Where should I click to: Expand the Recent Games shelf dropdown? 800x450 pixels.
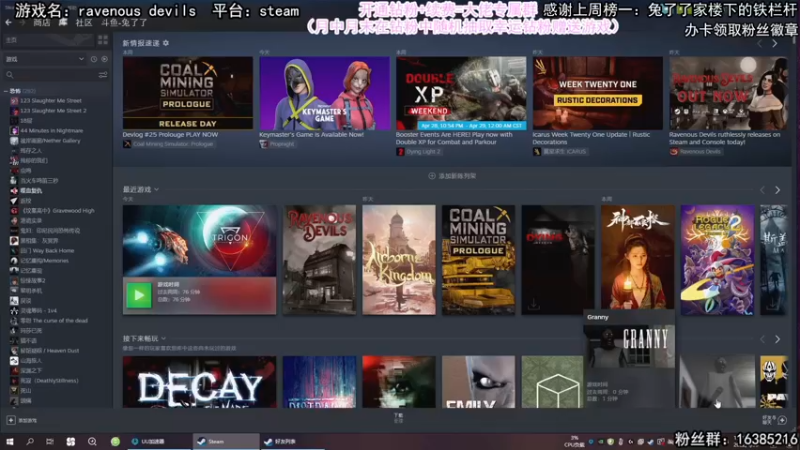[x=156, y=189]
